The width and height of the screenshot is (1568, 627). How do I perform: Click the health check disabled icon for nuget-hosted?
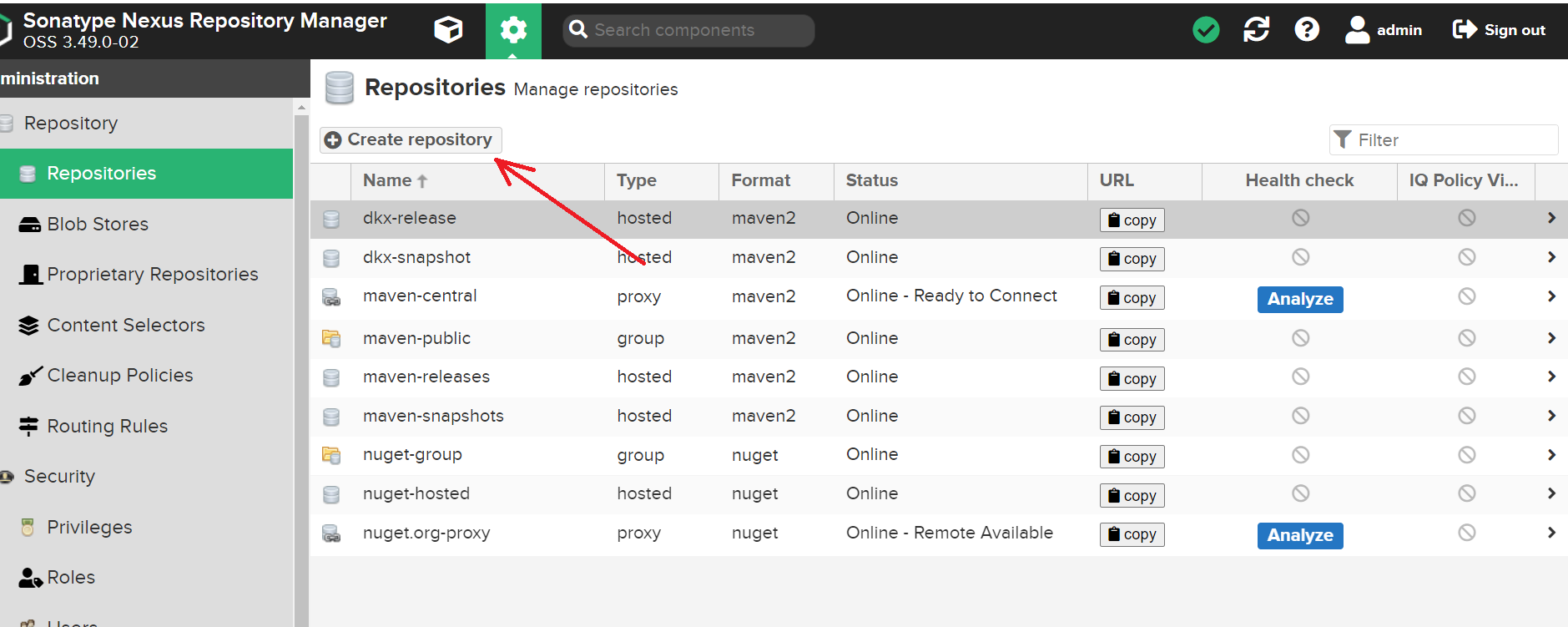(x=1300, y=493)
